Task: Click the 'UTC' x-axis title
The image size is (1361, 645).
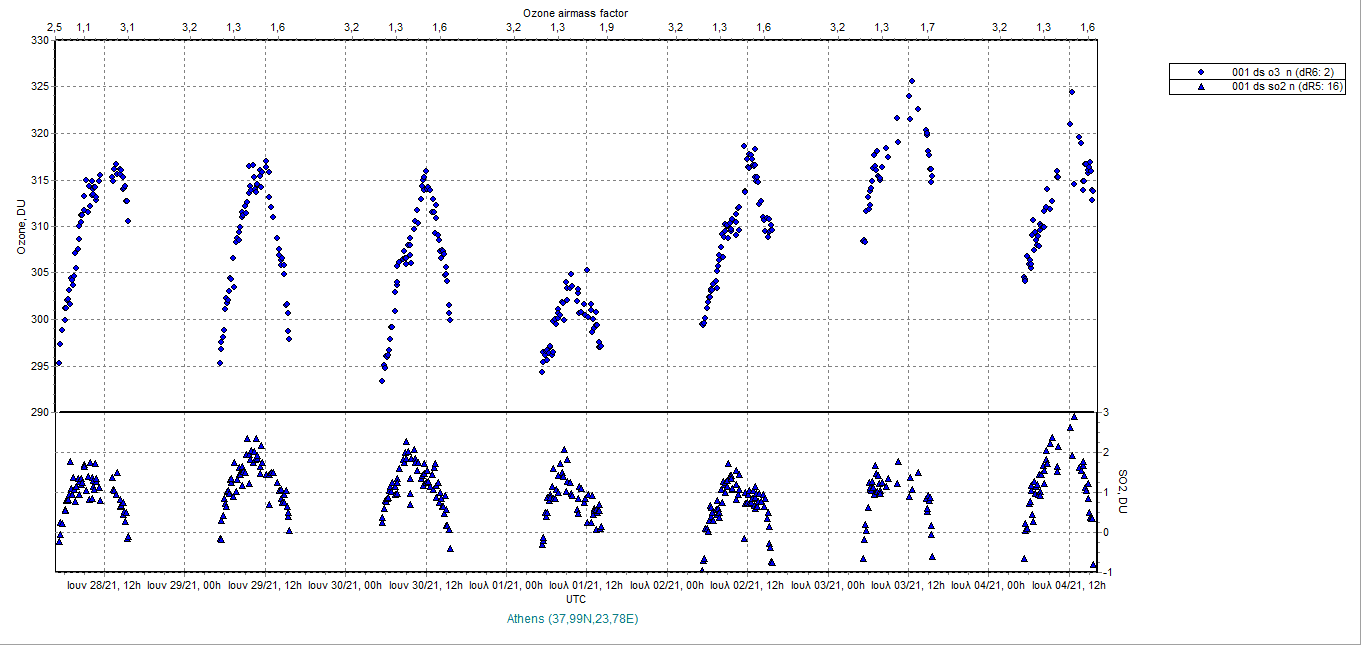Action: pyautogui.click(x=576, y=598)
